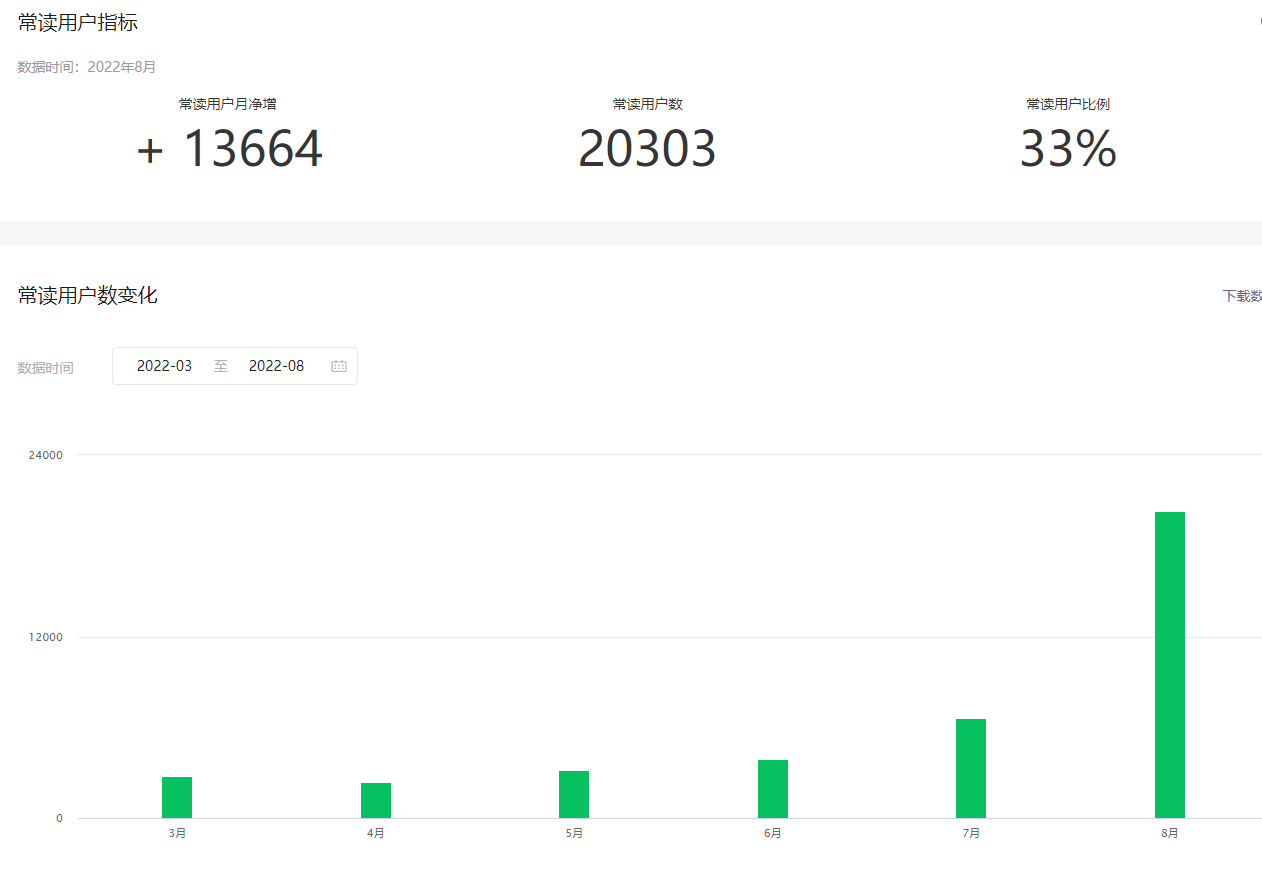This screenshot has height=877, width=1262.
Task: Click the 20303 value
Action: click(x=647, y=149)
